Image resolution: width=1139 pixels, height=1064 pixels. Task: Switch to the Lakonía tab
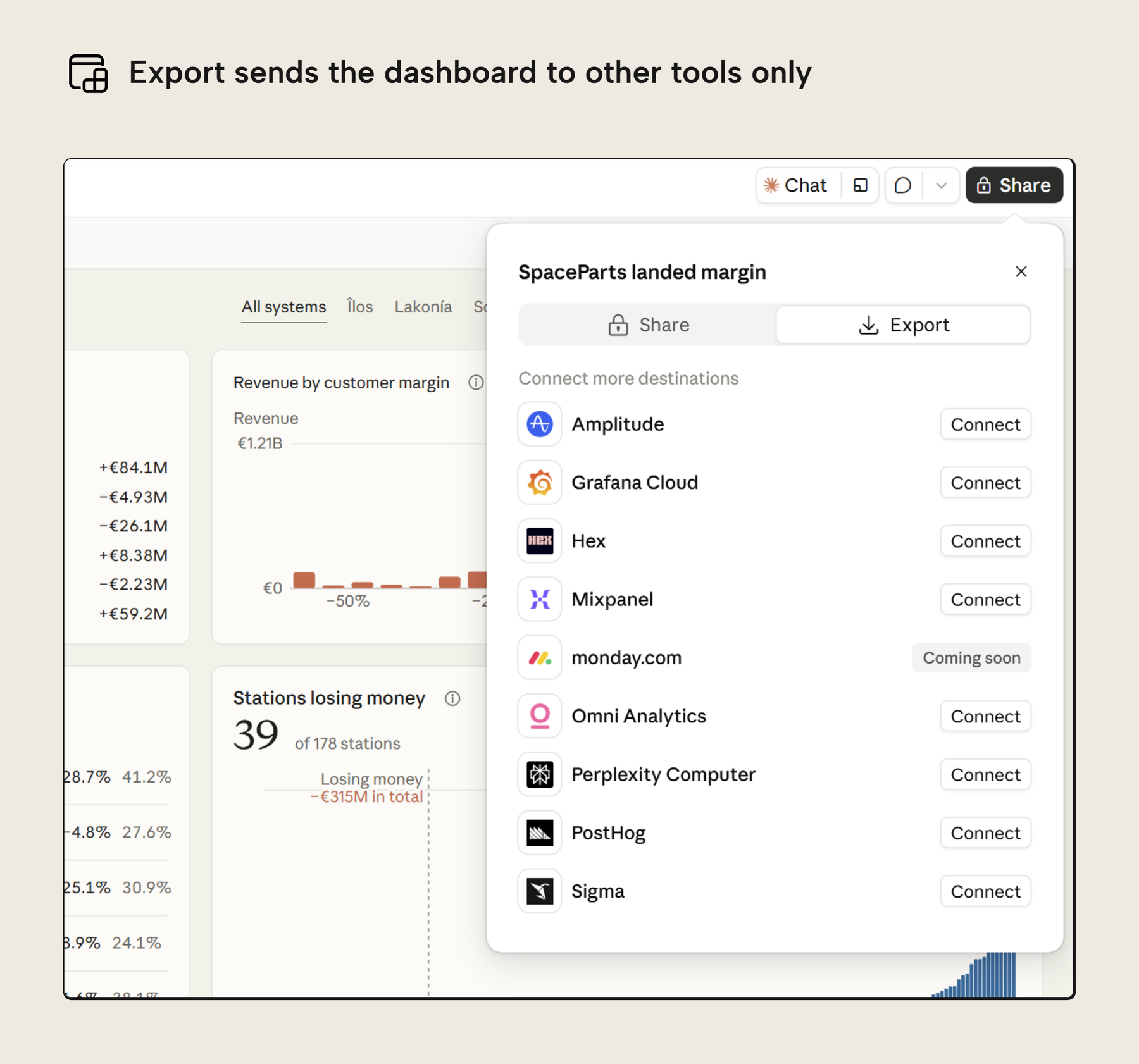[423, 307]
